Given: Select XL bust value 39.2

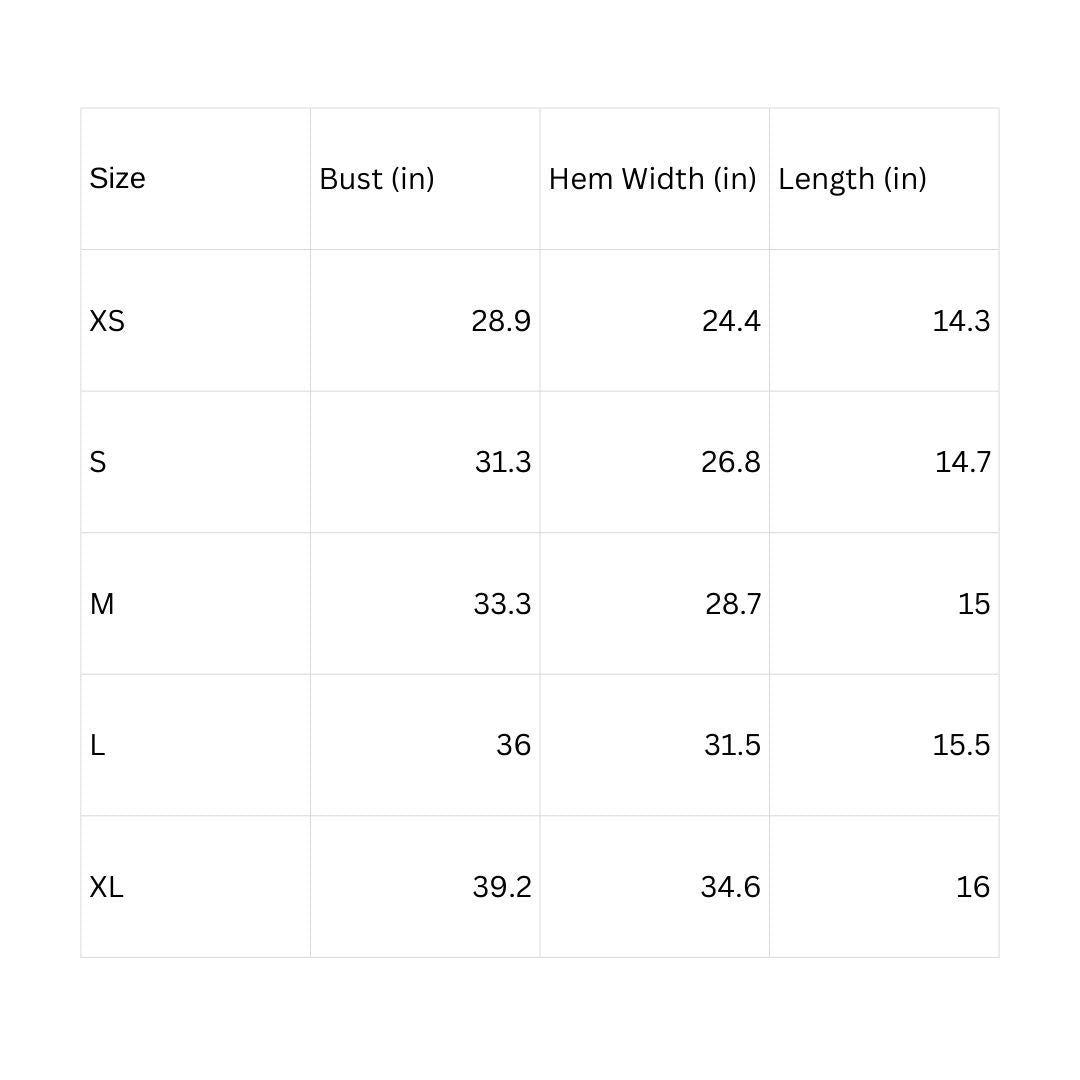Looking at the screenshot, I should click(x=502, y=887).
